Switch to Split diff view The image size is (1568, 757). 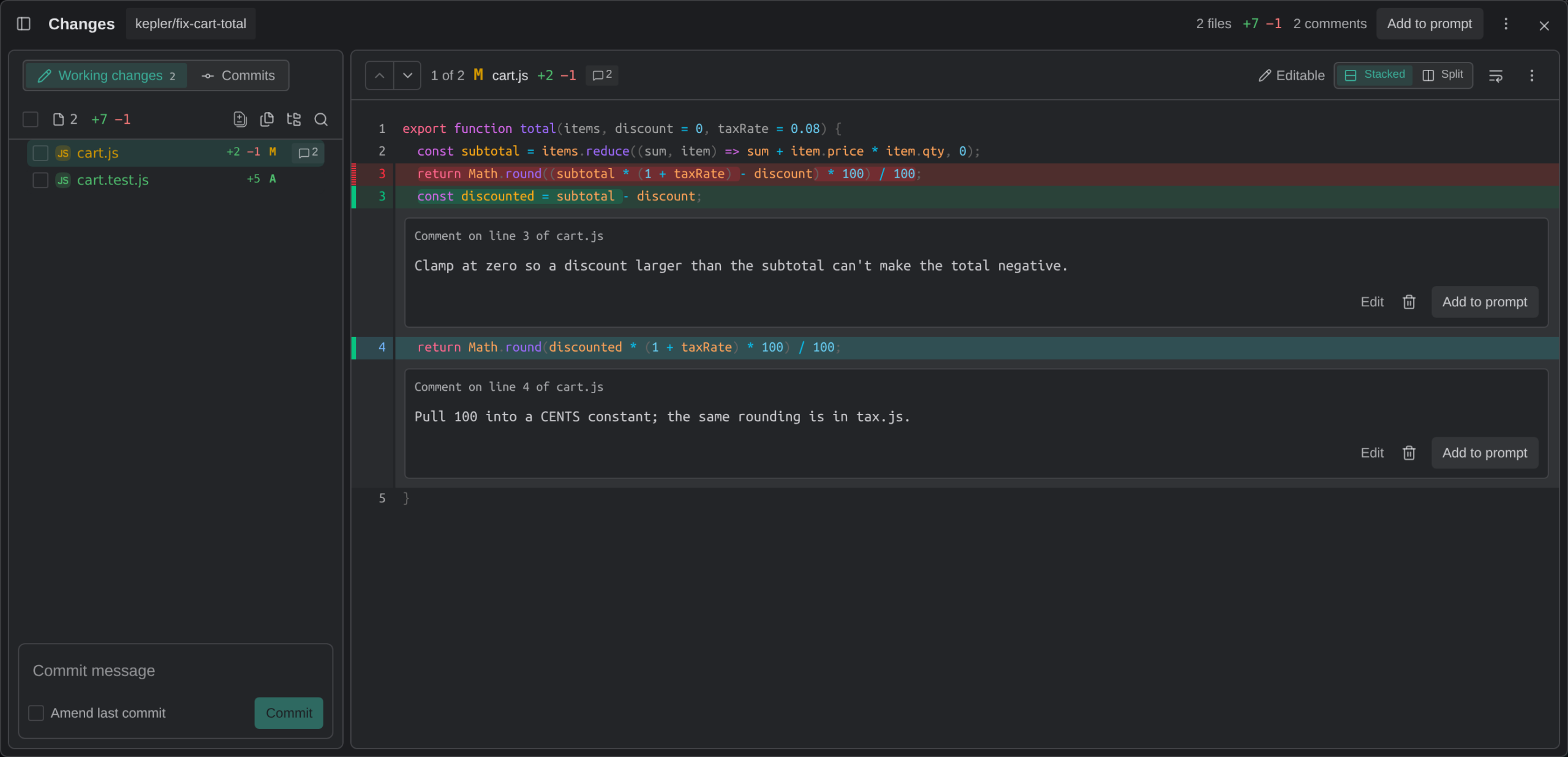pos(1442,75)
